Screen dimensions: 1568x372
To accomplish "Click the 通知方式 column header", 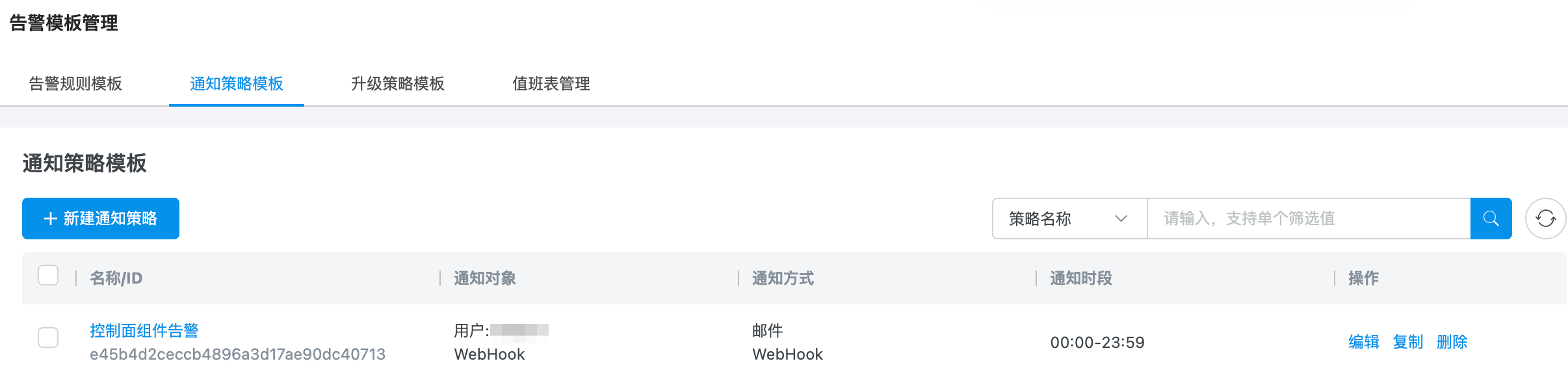I will [x=783, y=278].
